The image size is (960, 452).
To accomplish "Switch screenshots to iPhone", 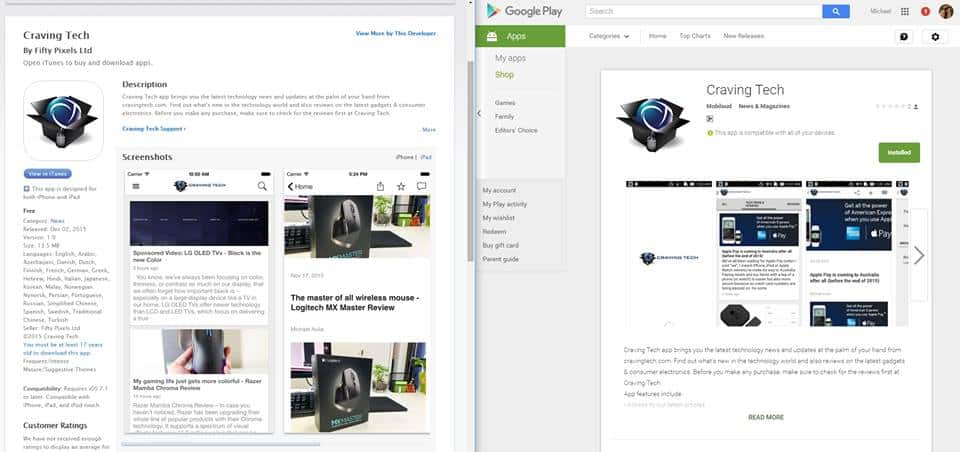I will tap(404, 157).
